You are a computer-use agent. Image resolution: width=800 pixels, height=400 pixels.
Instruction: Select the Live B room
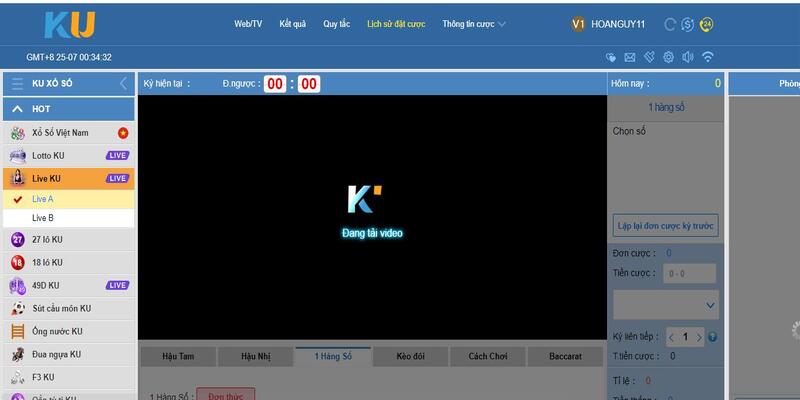point(69,218)
